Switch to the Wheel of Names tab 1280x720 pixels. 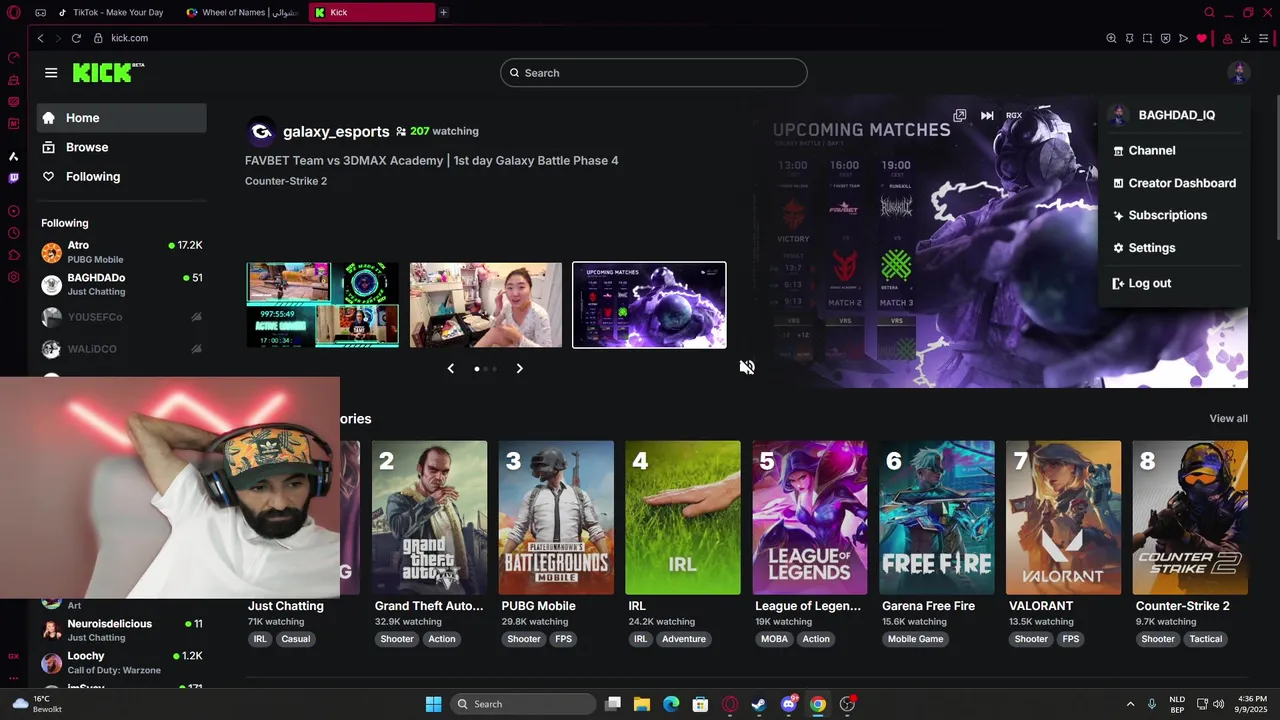[x=244, y=13]
